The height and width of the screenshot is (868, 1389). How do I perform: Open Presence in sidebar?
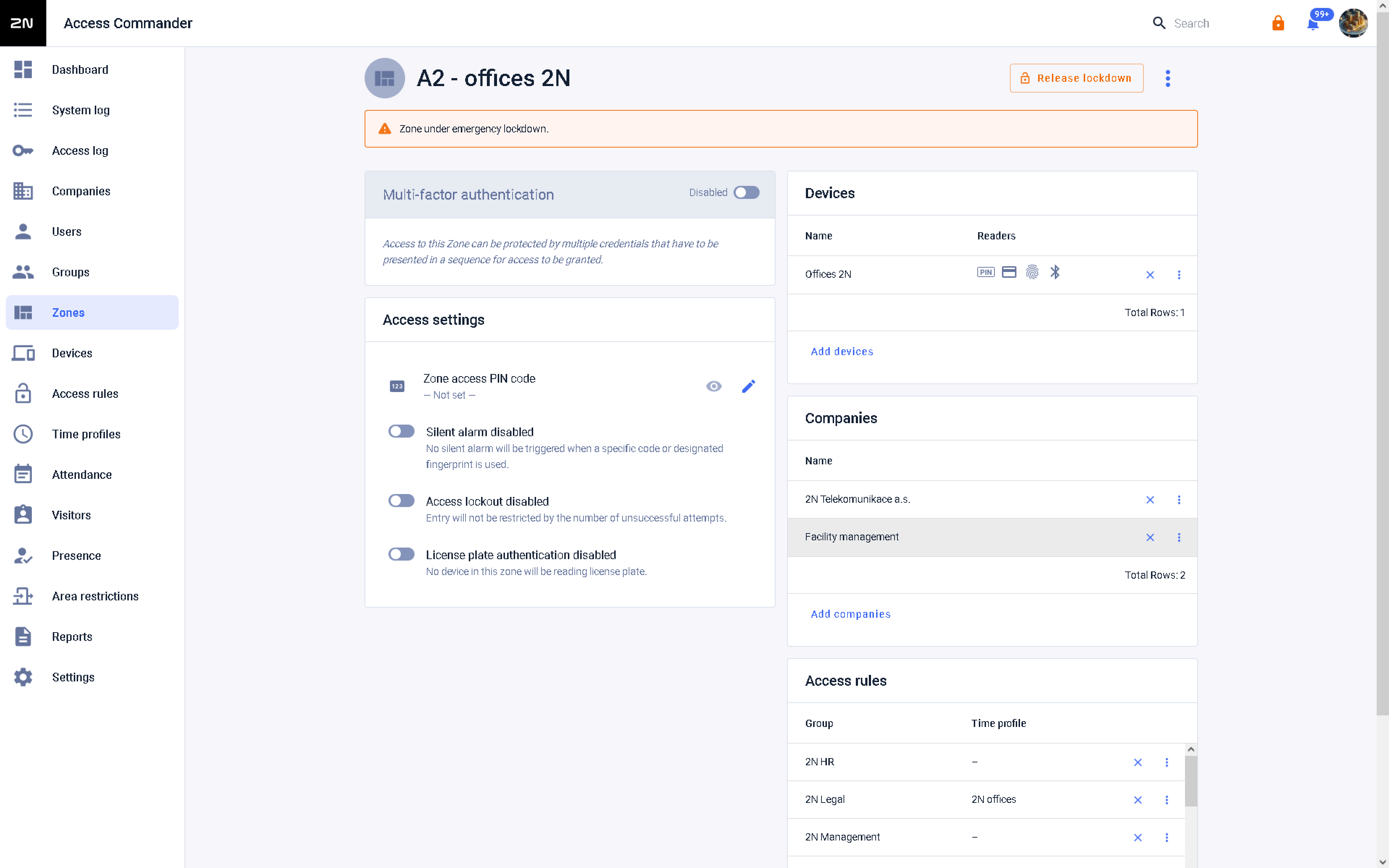[x=92, y=556]
